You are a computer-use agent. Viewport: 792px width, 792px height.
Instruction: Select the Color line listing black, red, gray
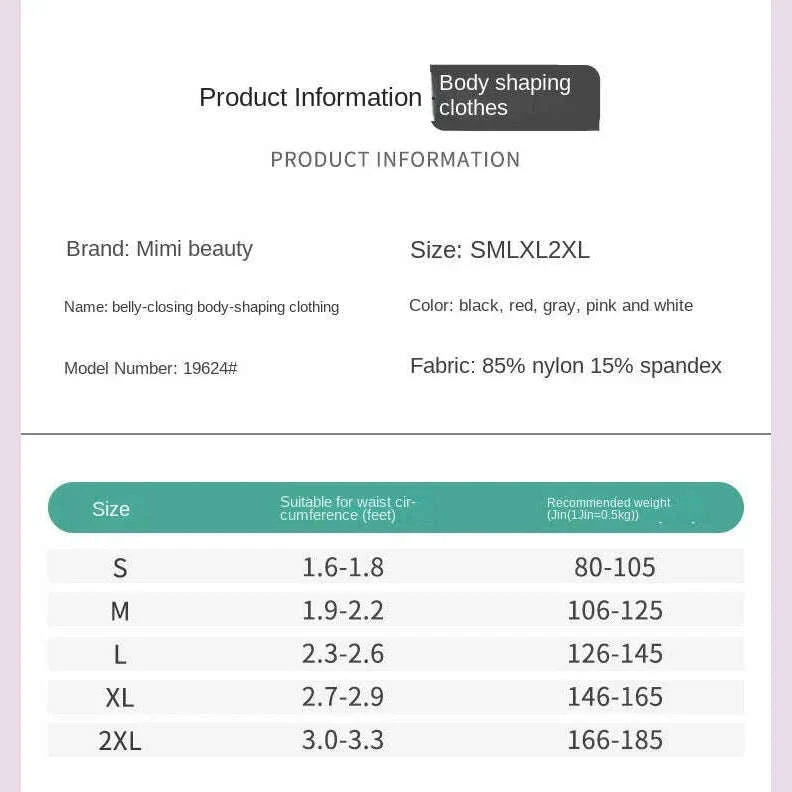point(551,306)
